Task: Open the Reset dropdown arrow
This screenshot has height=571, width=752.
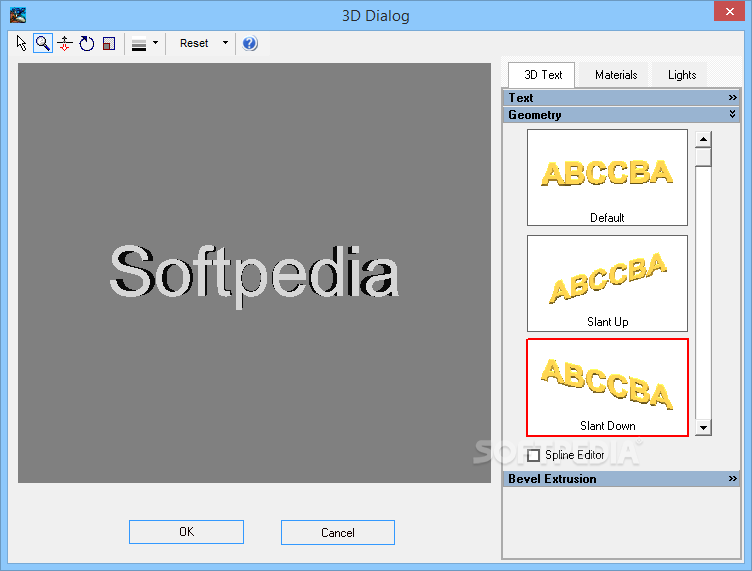Action: [x=225, y=43]
